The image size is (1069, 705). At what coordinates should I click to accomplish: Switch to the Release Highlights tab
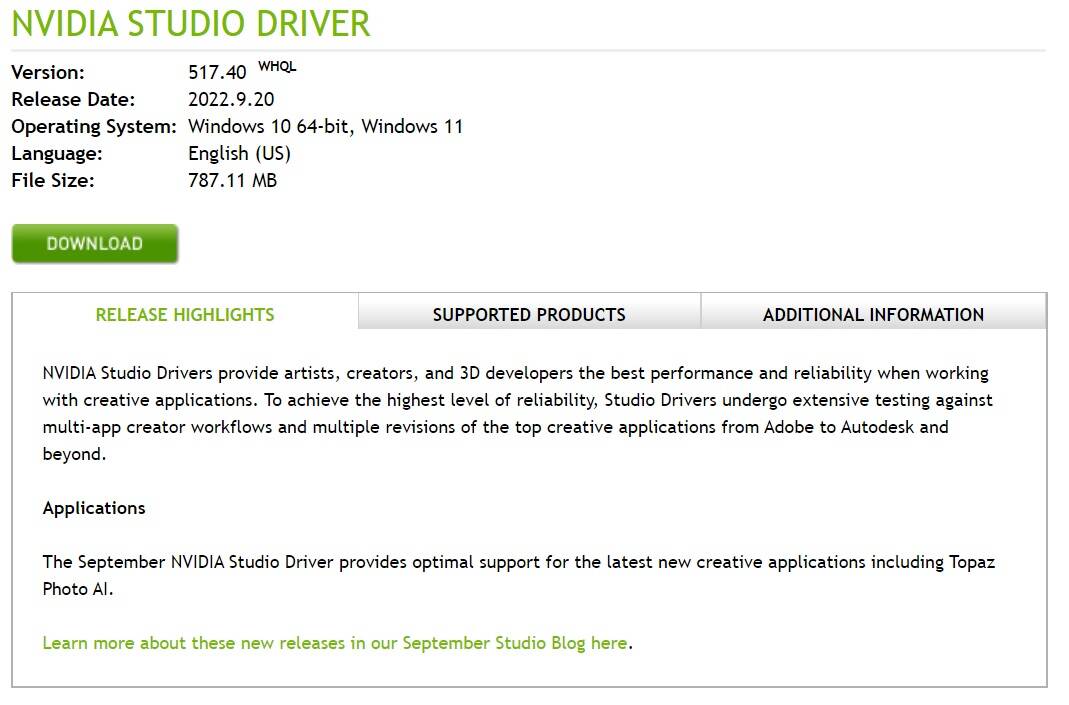tap(185, 314)
